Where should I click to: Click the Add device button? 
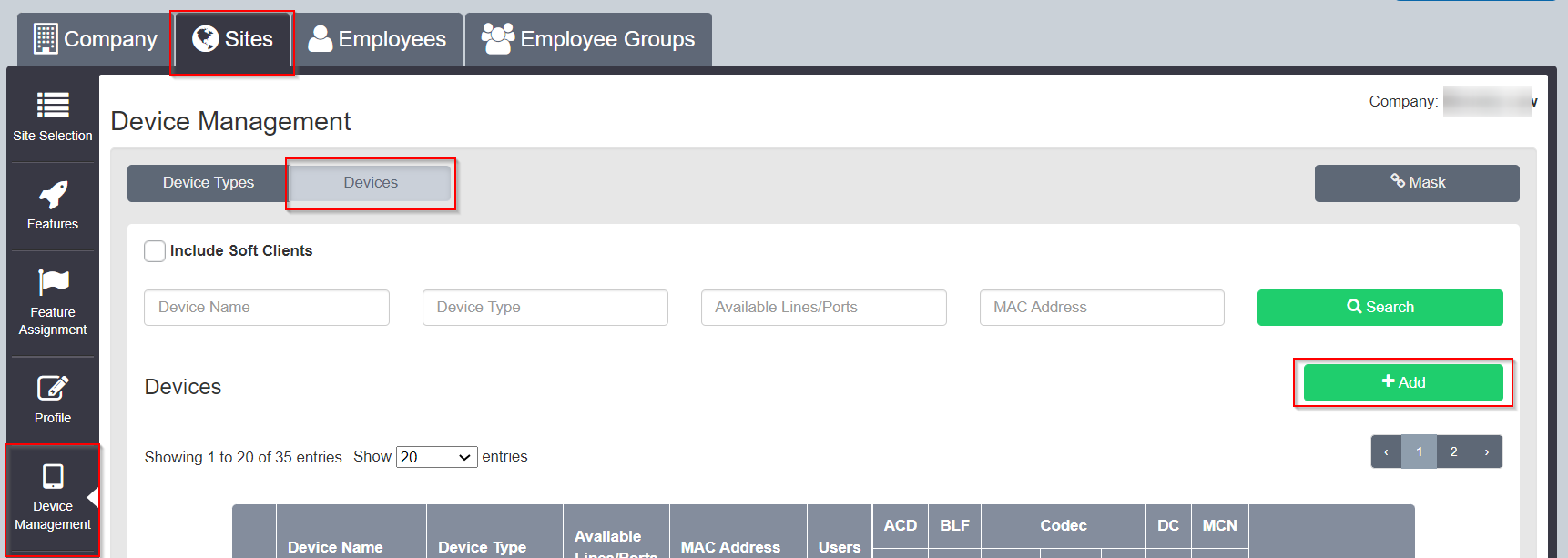coord(1403,382)
